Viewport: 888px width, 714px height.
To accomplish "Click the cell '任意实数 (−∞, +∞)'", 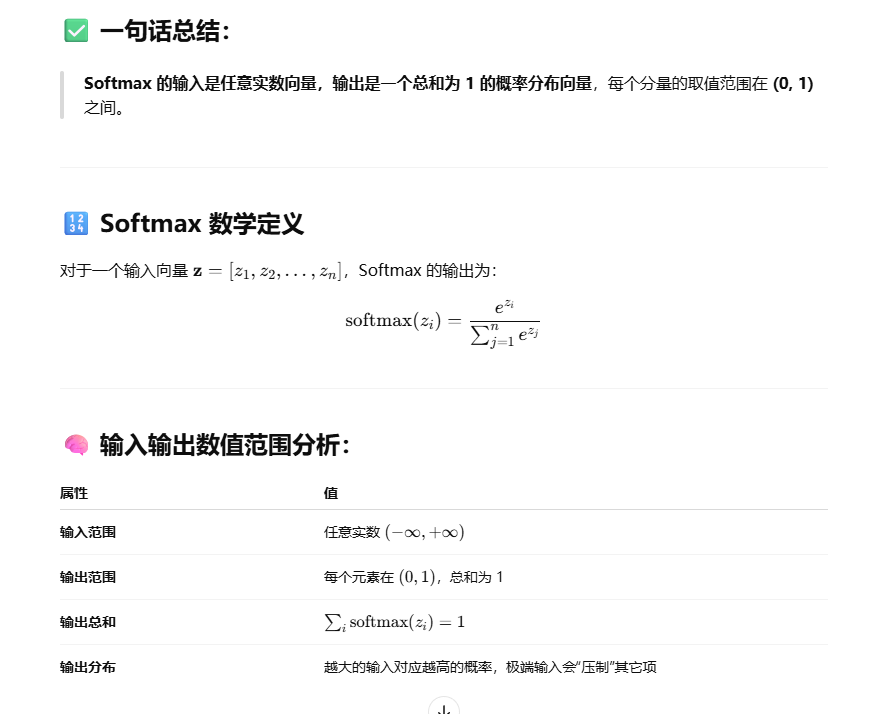I will (394, 532).
